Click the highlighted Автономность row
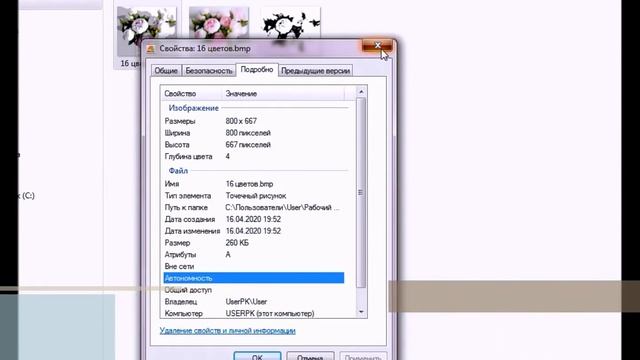 coord(253,278)
